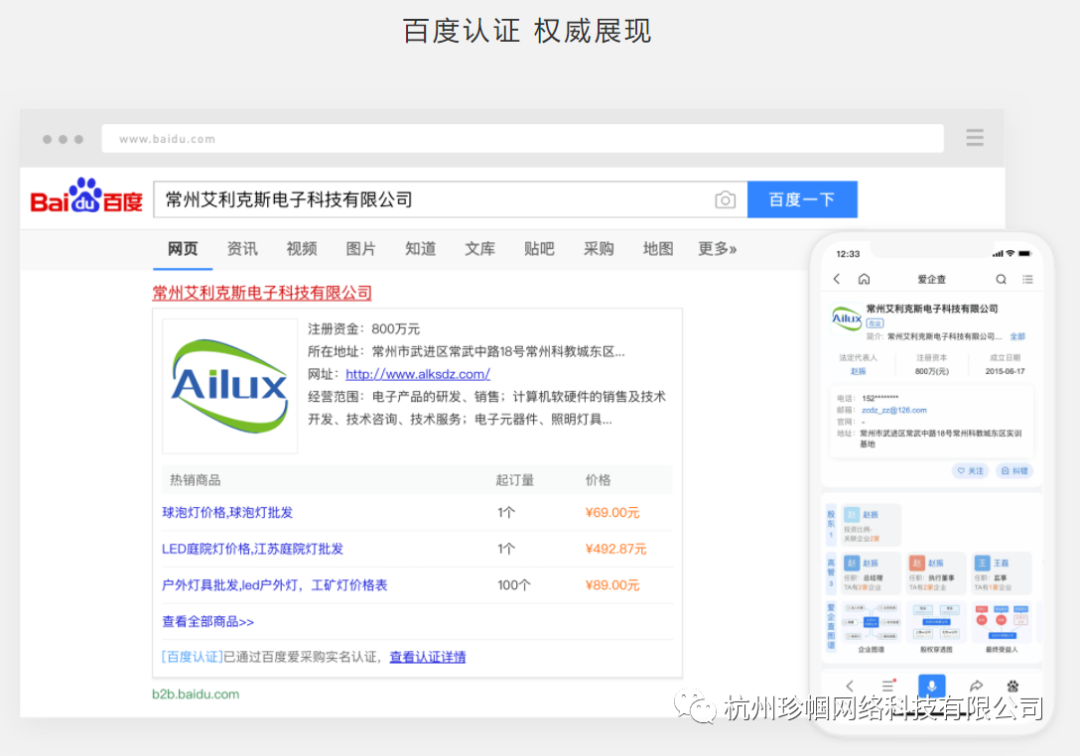Viewport: 1080px width, 756px height.
Task: Tap the list icon beside the 爱企查 search
Action: coord(1028,279)
